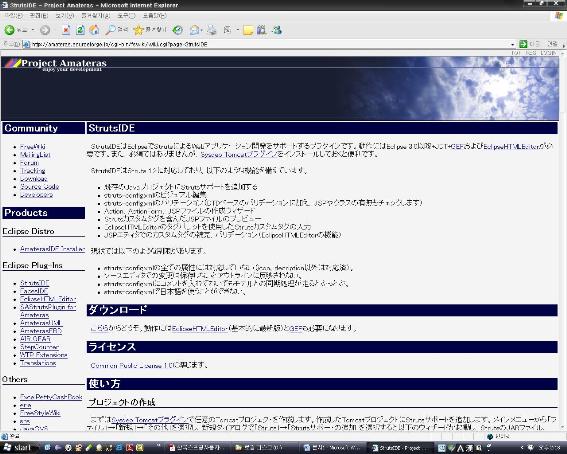Image resolution: width=567 pixels, height=454 pixels.
Task: Switch to Microsoft Word taskbar window
Action: pos(333,448)
